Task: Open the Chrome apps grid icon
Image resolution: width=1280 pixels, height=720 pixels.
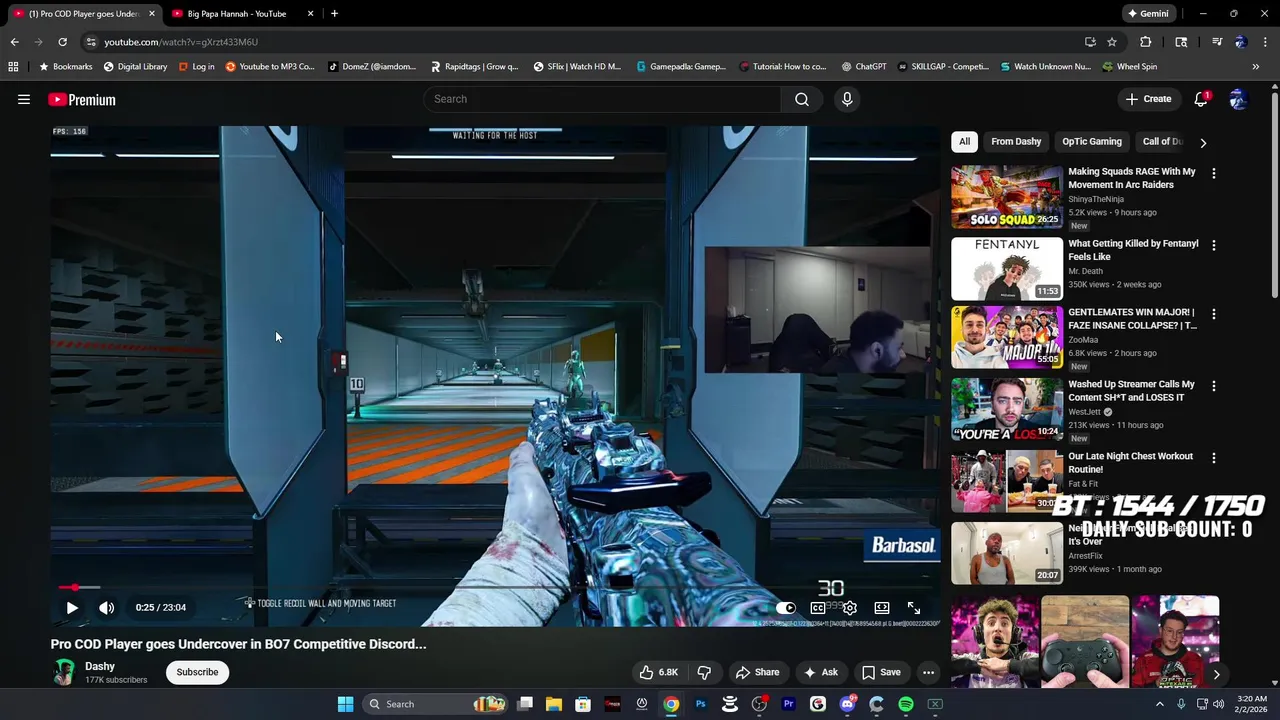Action: point(13,67)
